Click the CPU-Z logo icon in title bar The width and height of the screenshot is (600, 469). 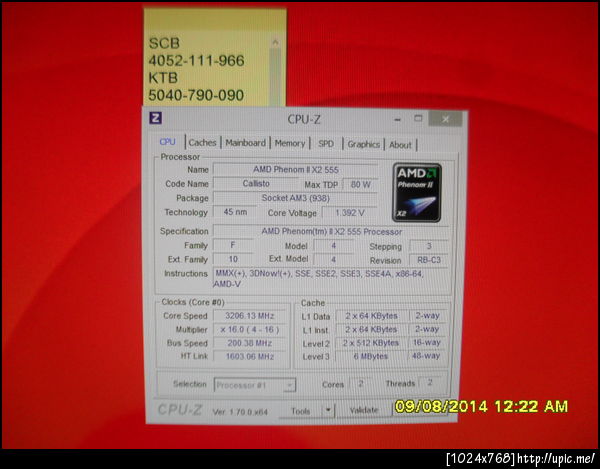tap(155, 118)
